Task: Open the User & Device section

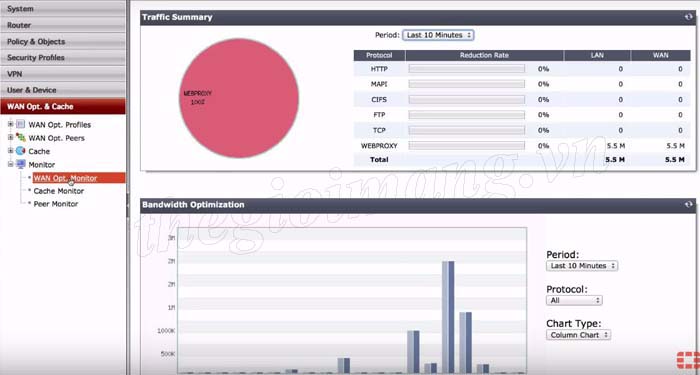Action: 63,90
